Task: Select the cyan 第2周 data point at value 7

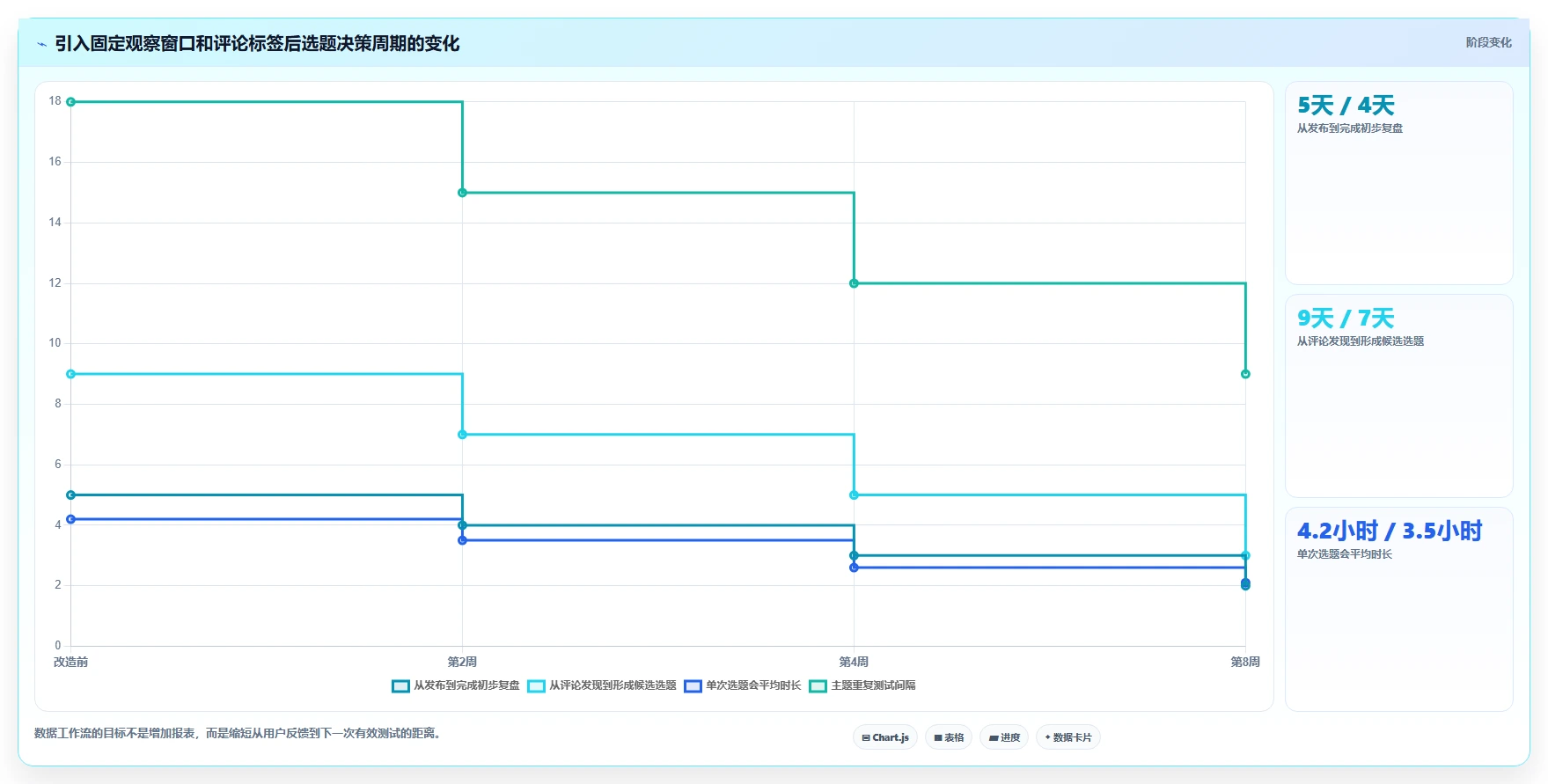Action: 462,435
